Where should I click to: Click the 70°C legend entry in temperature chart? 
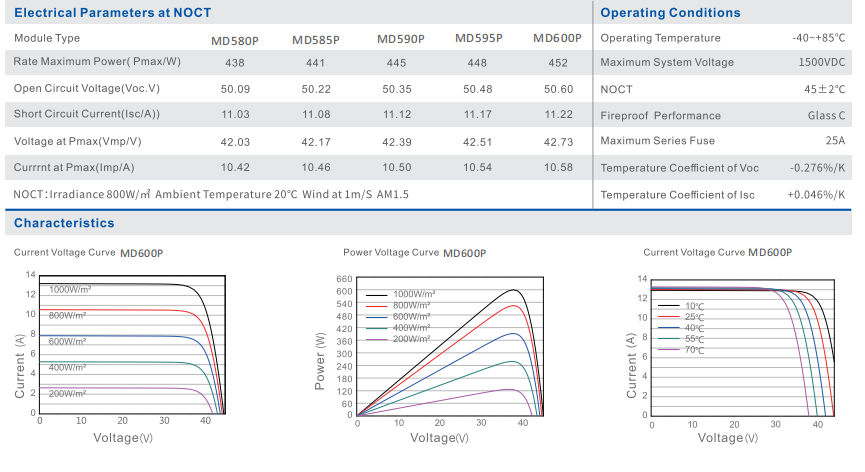coord(694,351)
